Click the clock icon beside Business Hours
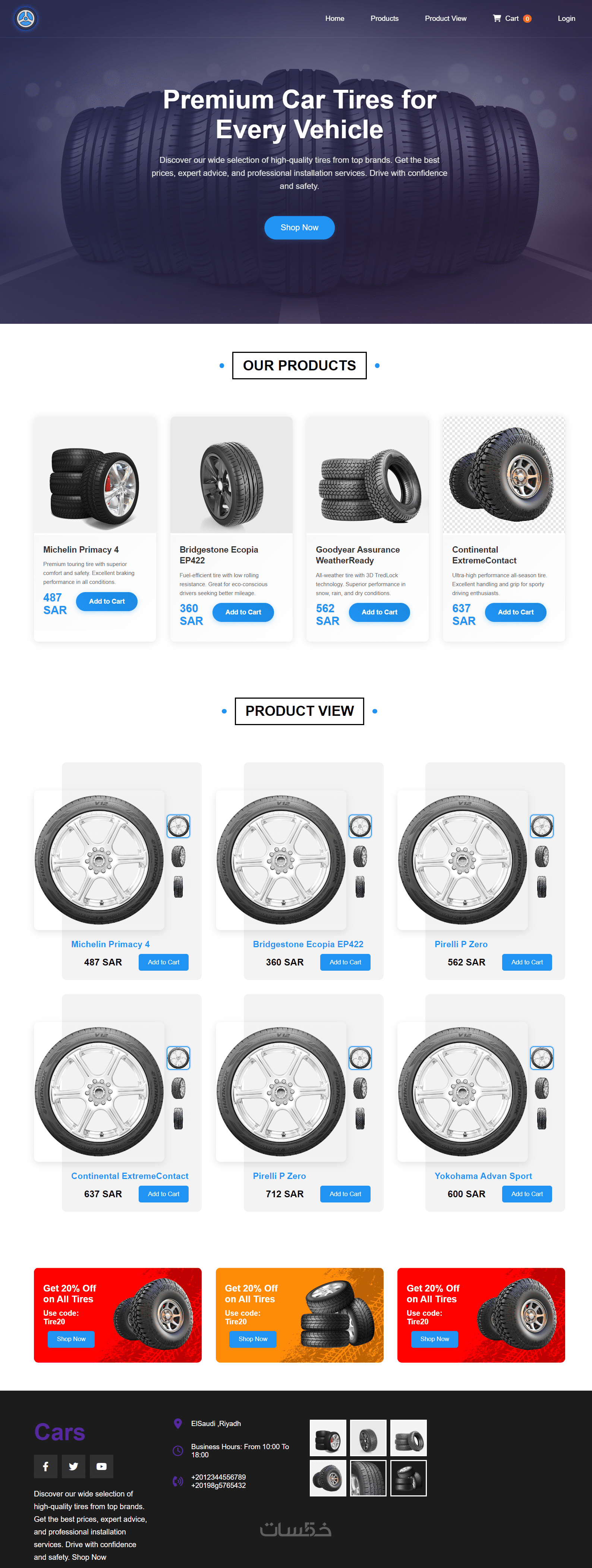 tap(178, 1451)
